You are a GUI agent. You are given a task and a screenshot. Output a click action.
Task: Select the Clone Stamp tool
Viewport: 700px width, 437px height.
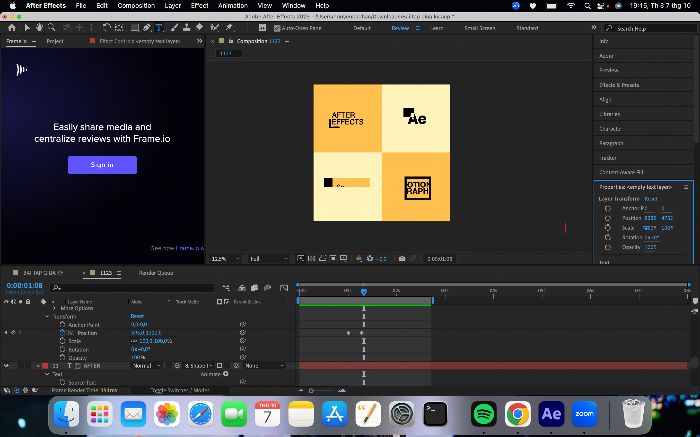coord(187,28)
